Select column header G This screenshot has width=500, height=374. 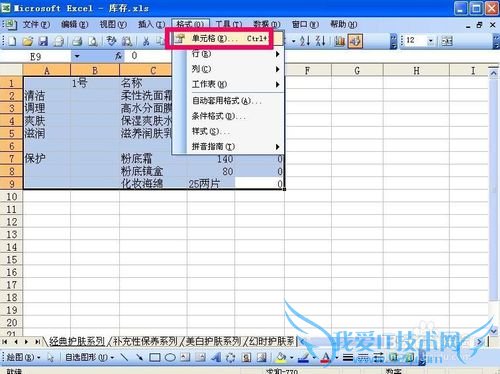(357, 71)
